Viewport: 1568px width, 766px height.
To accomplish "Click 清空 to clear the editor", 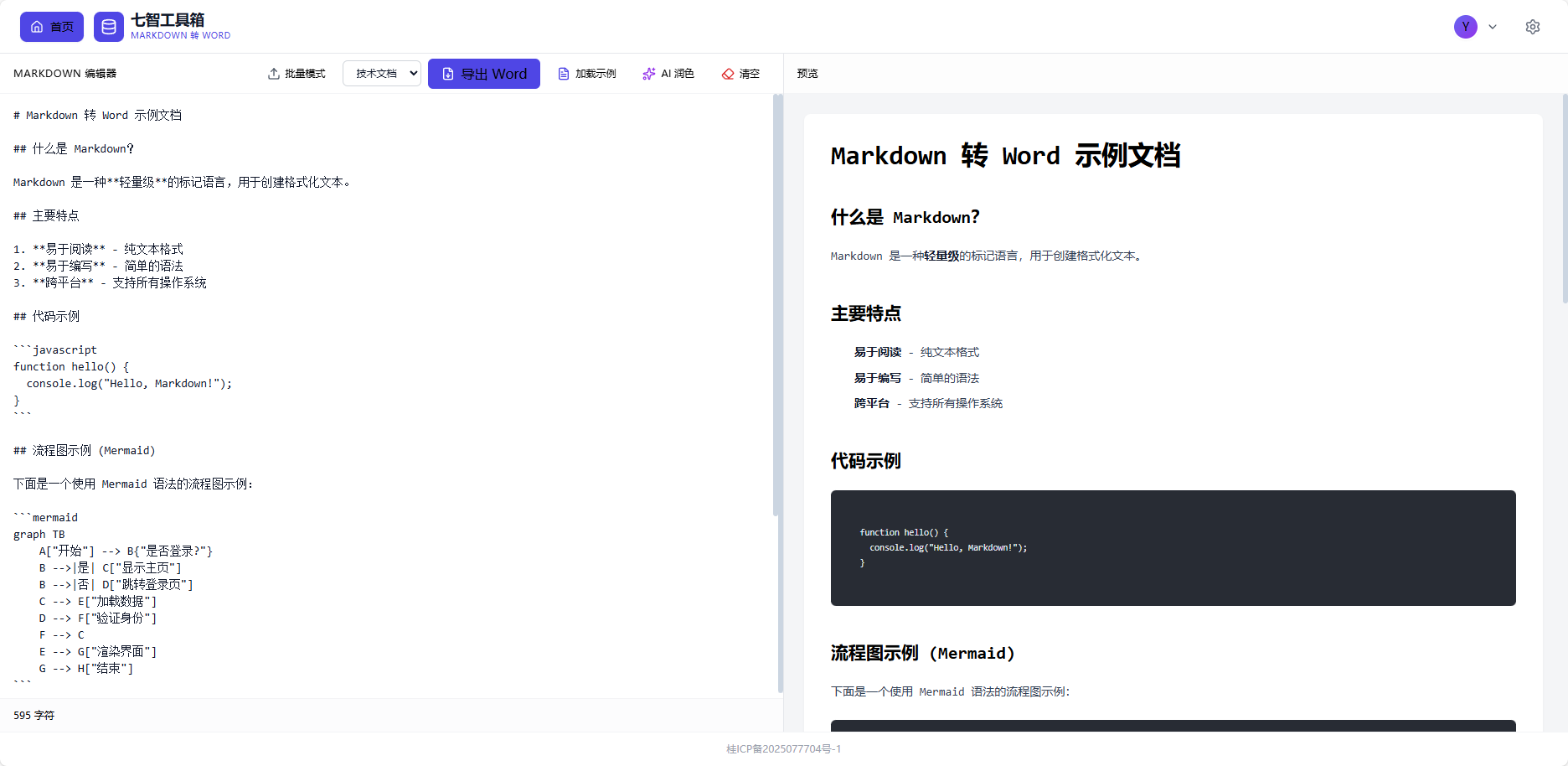I will point(740,74).
